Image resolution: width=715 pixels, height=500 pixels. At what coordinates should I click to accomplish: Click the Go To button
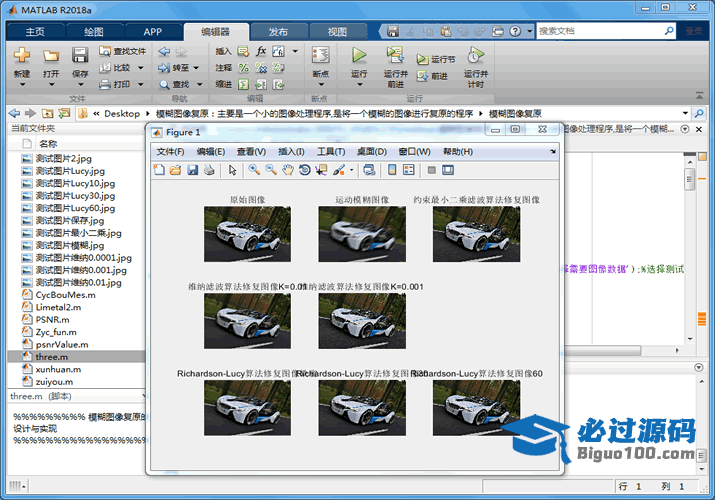[174, 67]
